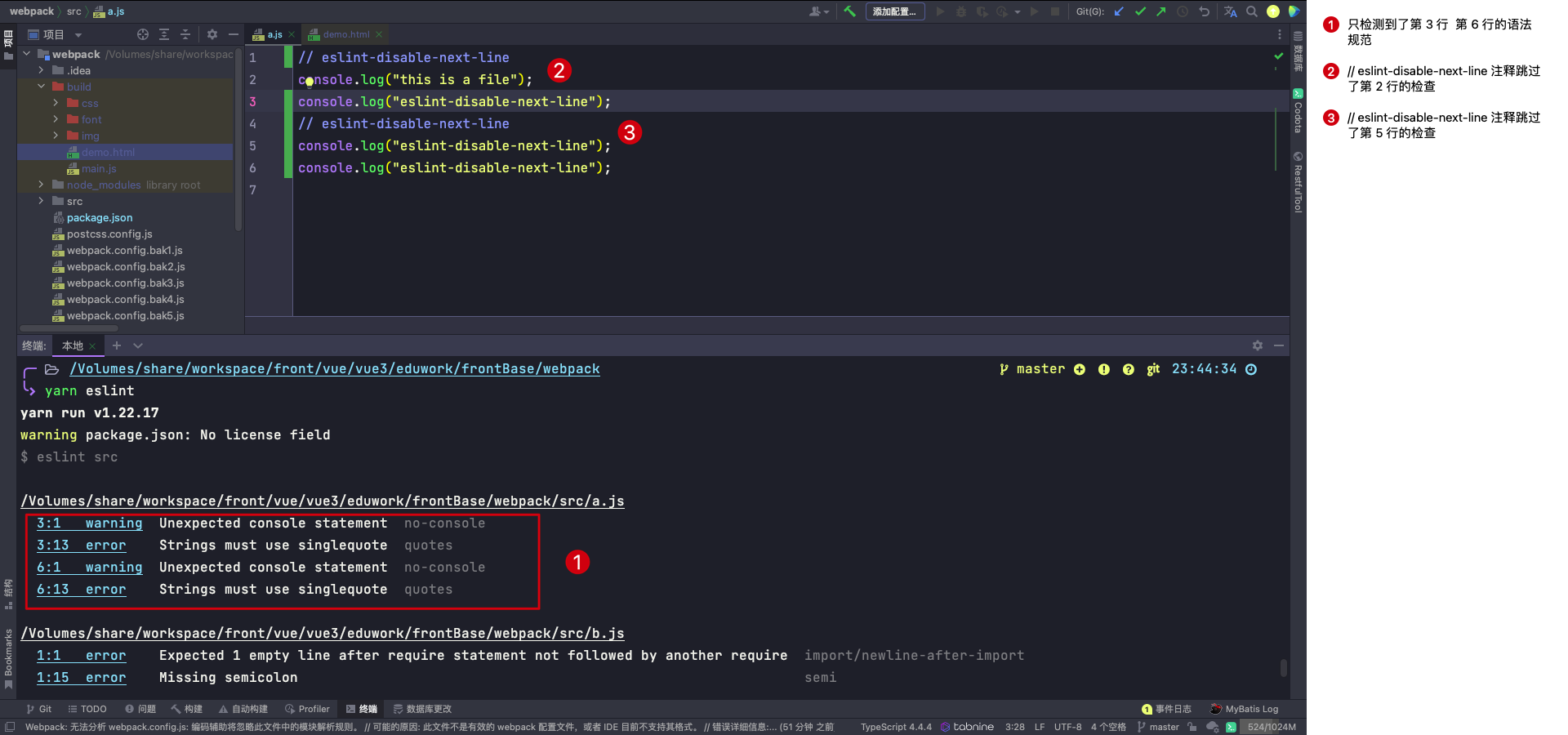The height and width of the screenshot is (735, 1568).
Task: Open Search Everywhere magnifier icon
Action: point(1251,11)
